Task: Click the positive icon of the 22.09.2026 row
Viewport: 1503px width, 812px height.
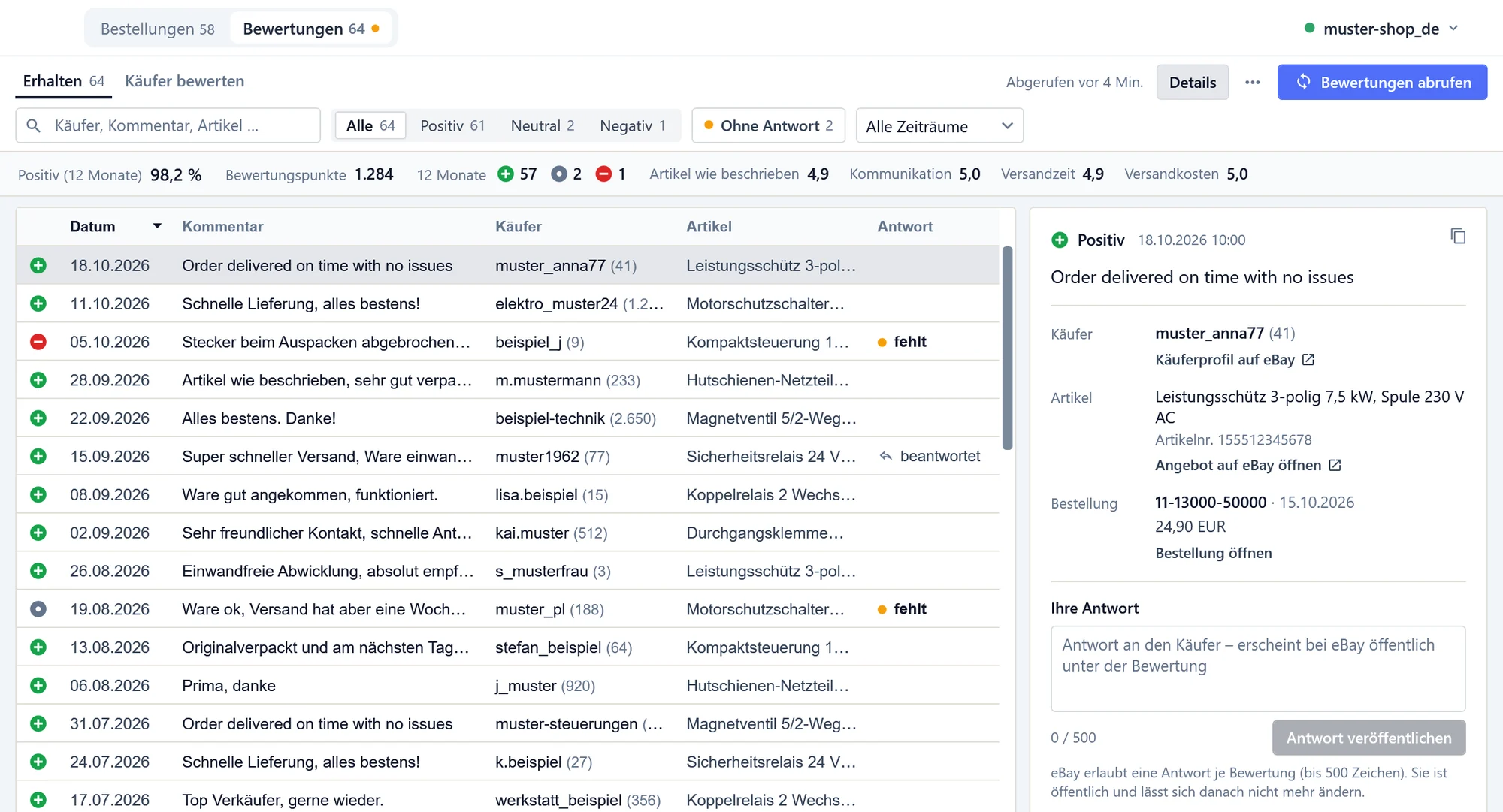Action: coord(38,418)
